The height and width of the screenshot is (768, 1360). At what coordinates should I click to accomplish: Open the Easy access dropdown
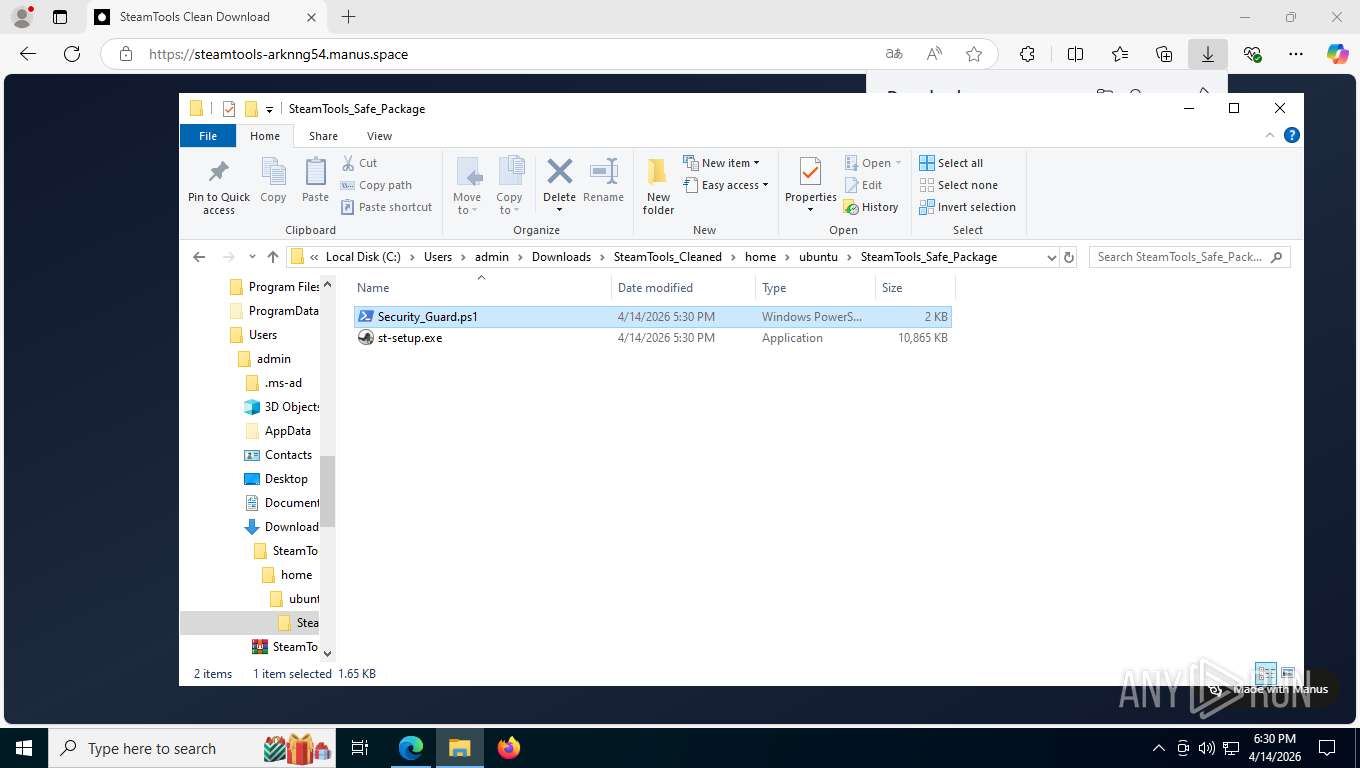click(x=726, y=185)
